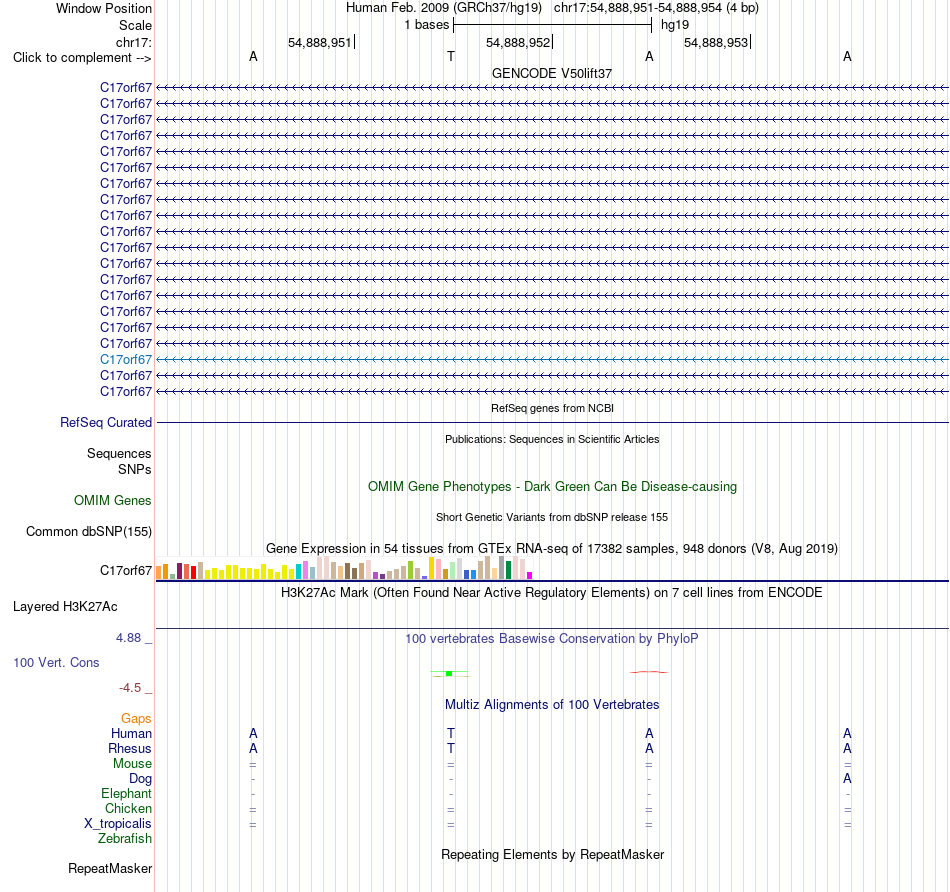The image size is (950, 892).
Task: Open 'Multiz Alignments of 100 Vertebrates' title
Action: click(552, 705)
